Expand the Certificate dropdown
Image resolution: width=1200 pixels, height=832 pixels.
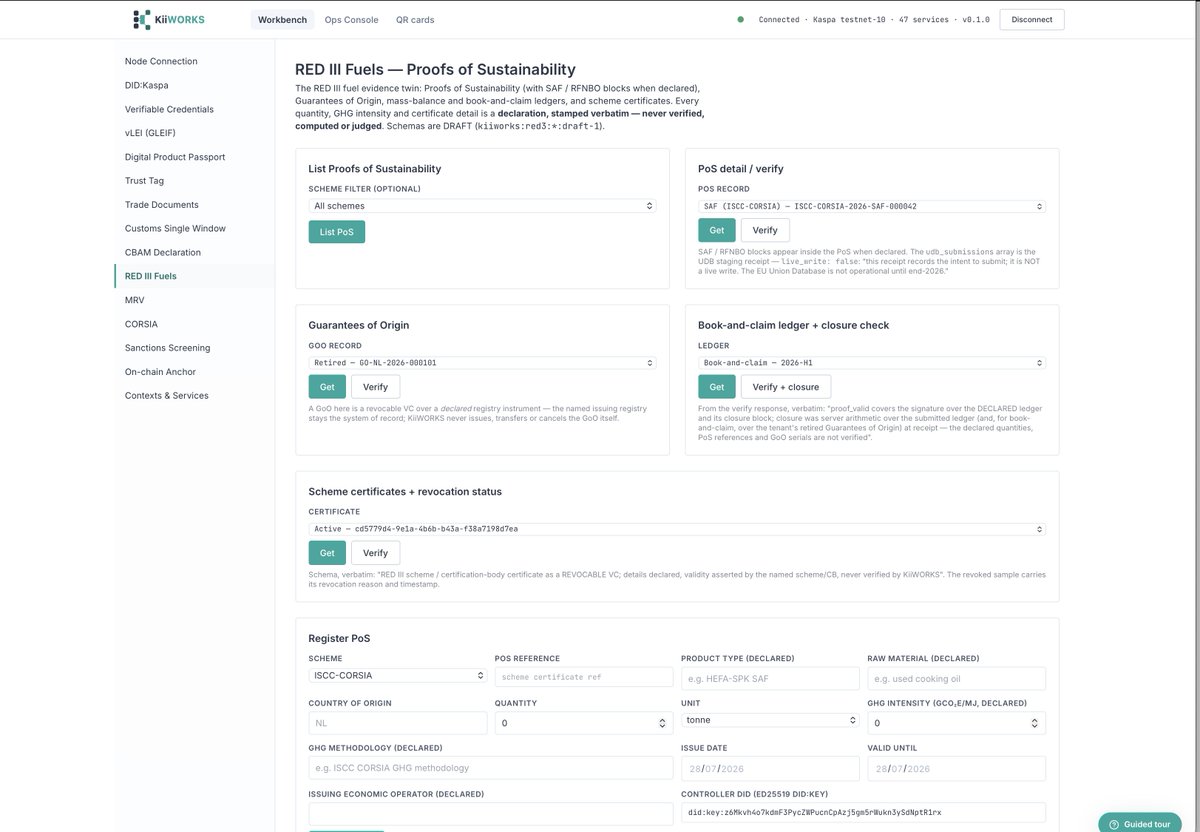pos(677,529)
